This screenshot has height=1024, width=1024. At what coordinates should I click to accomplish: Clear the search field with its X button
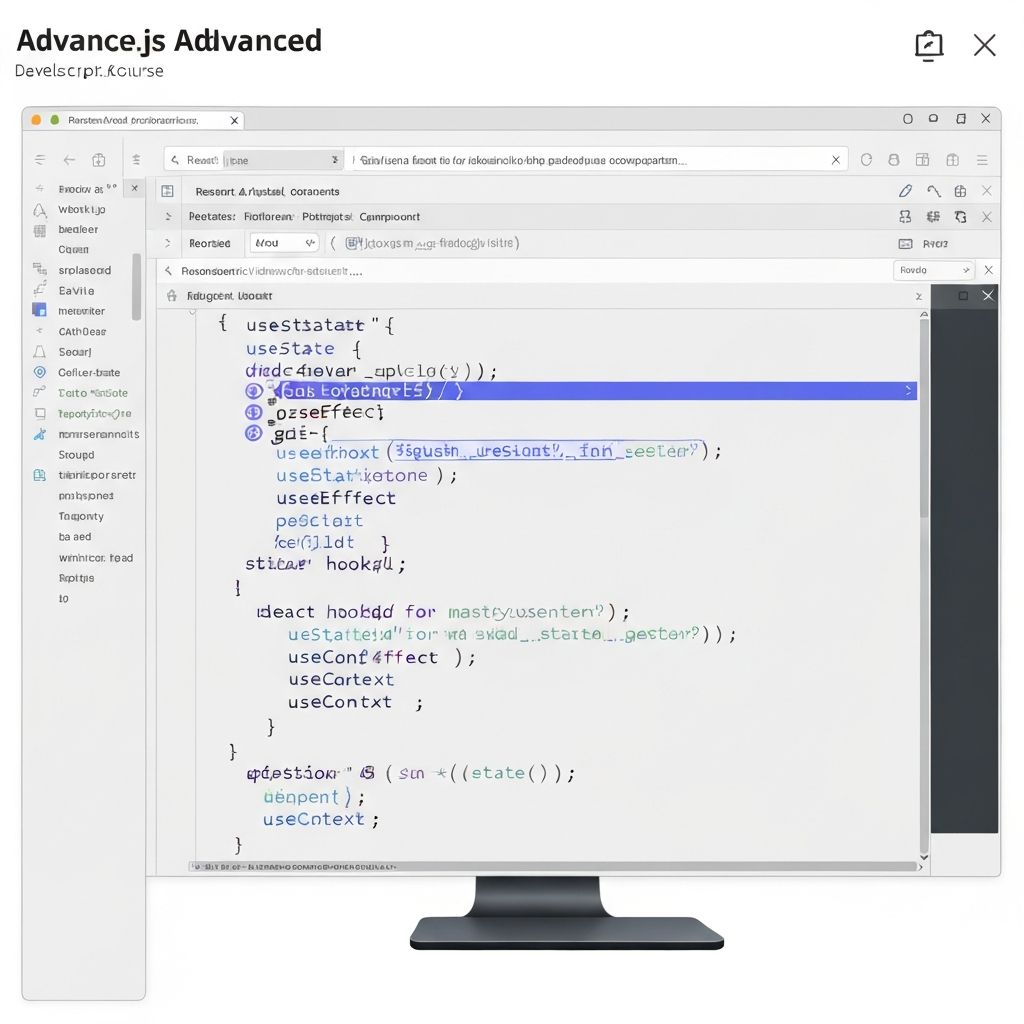[x=835, y=159]
